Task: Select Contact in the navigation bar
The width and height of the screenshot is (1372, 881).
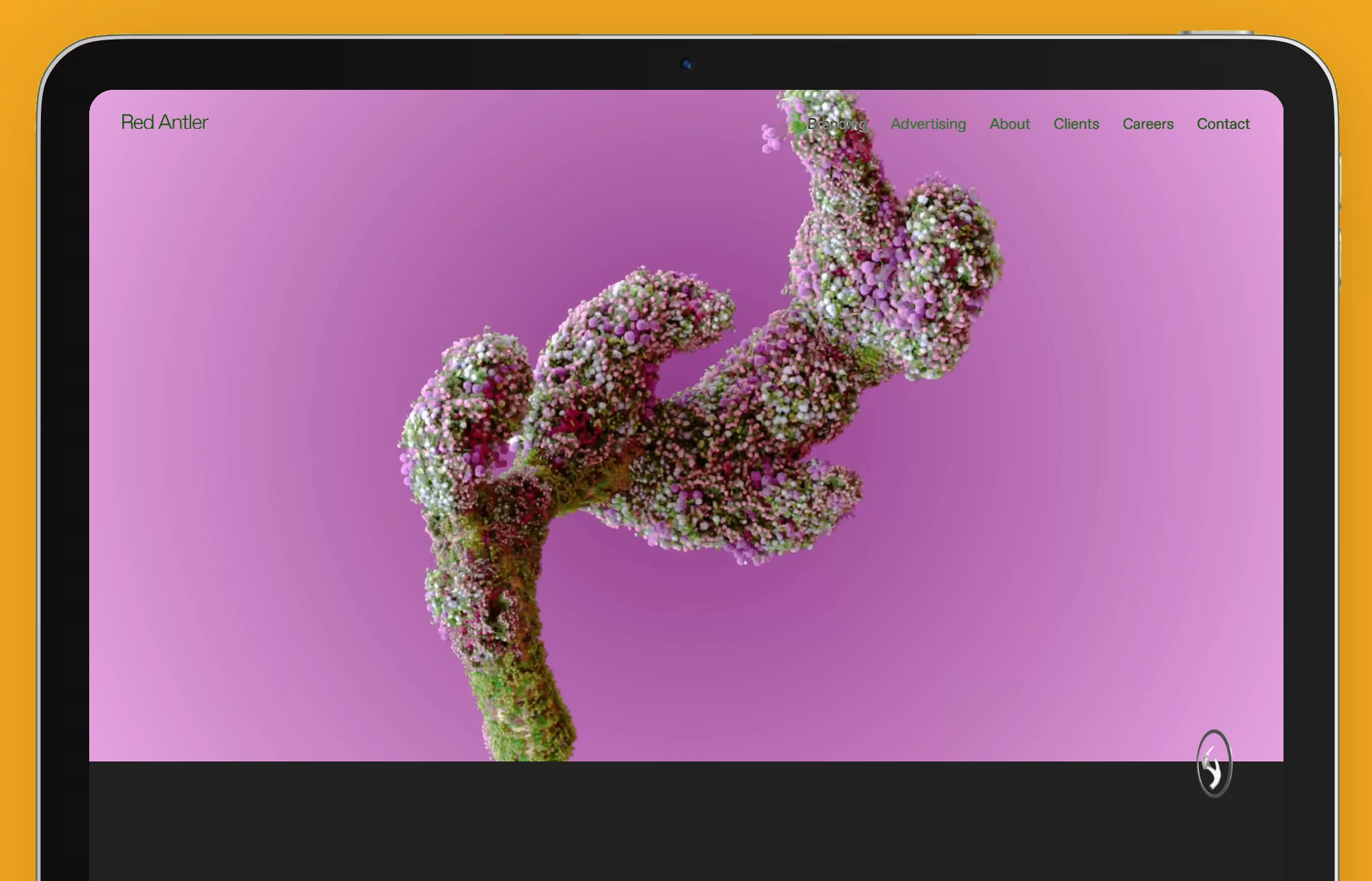Action: (1223, 124)
